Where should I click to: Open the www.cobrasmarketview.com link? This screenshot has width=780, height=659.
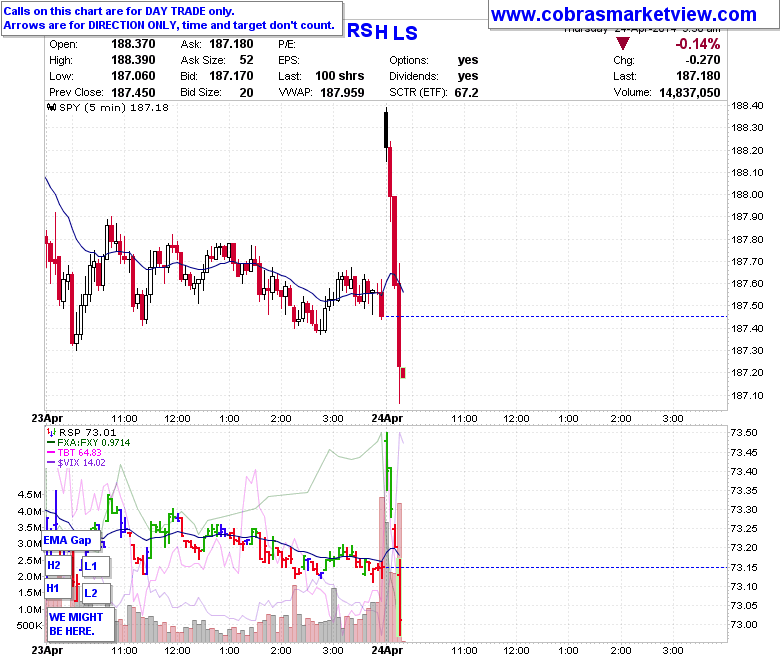(623, 14)
